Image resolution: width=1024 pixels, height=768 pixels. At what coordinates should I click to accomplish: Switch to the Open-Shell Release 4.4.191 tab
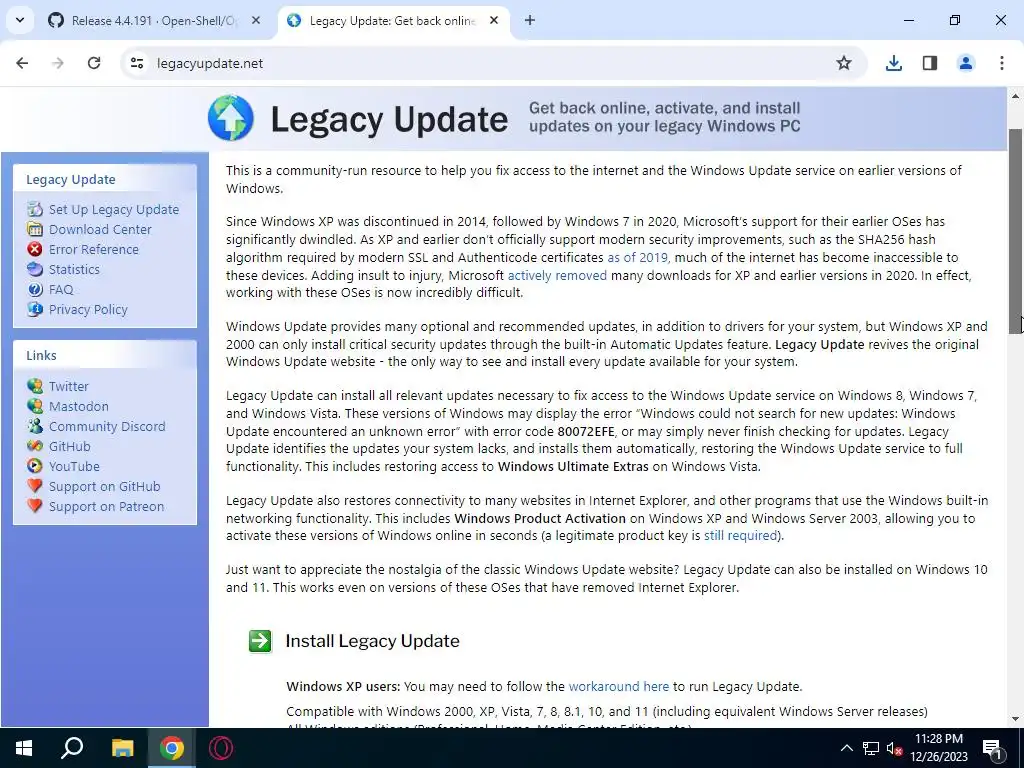(155, 20)
